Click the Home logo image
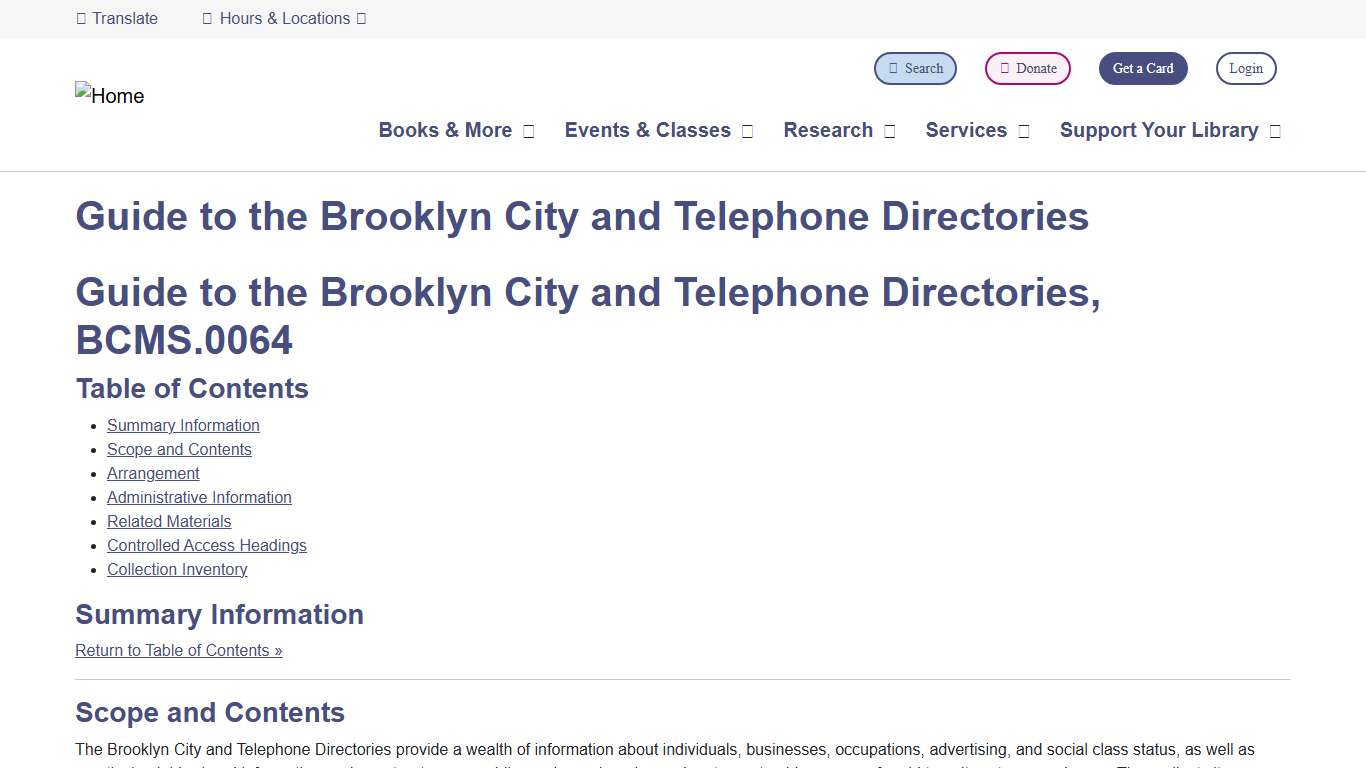1366x768 pixels. [109, 95]
